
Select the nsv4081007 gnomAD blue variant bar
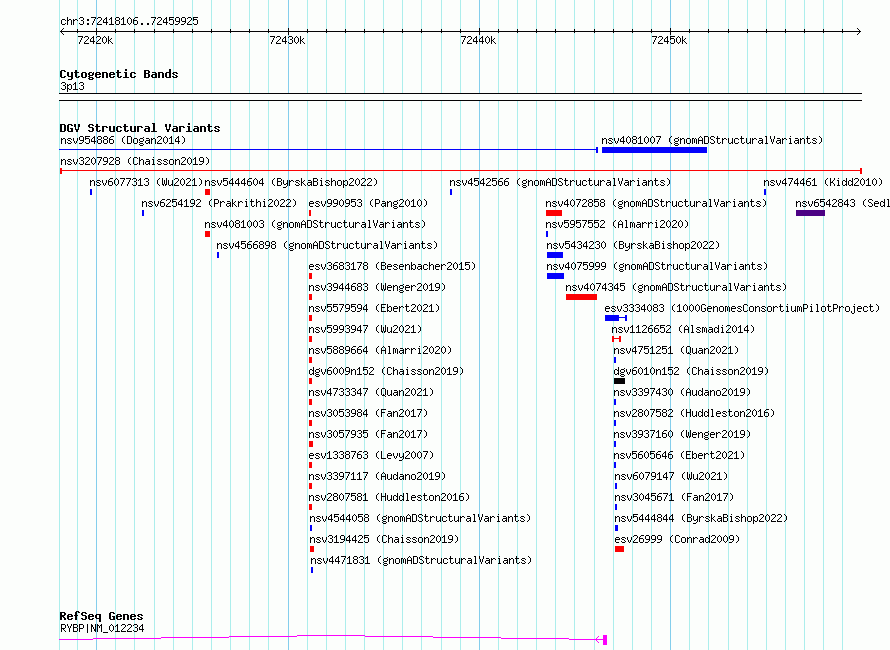pos(654,150)
